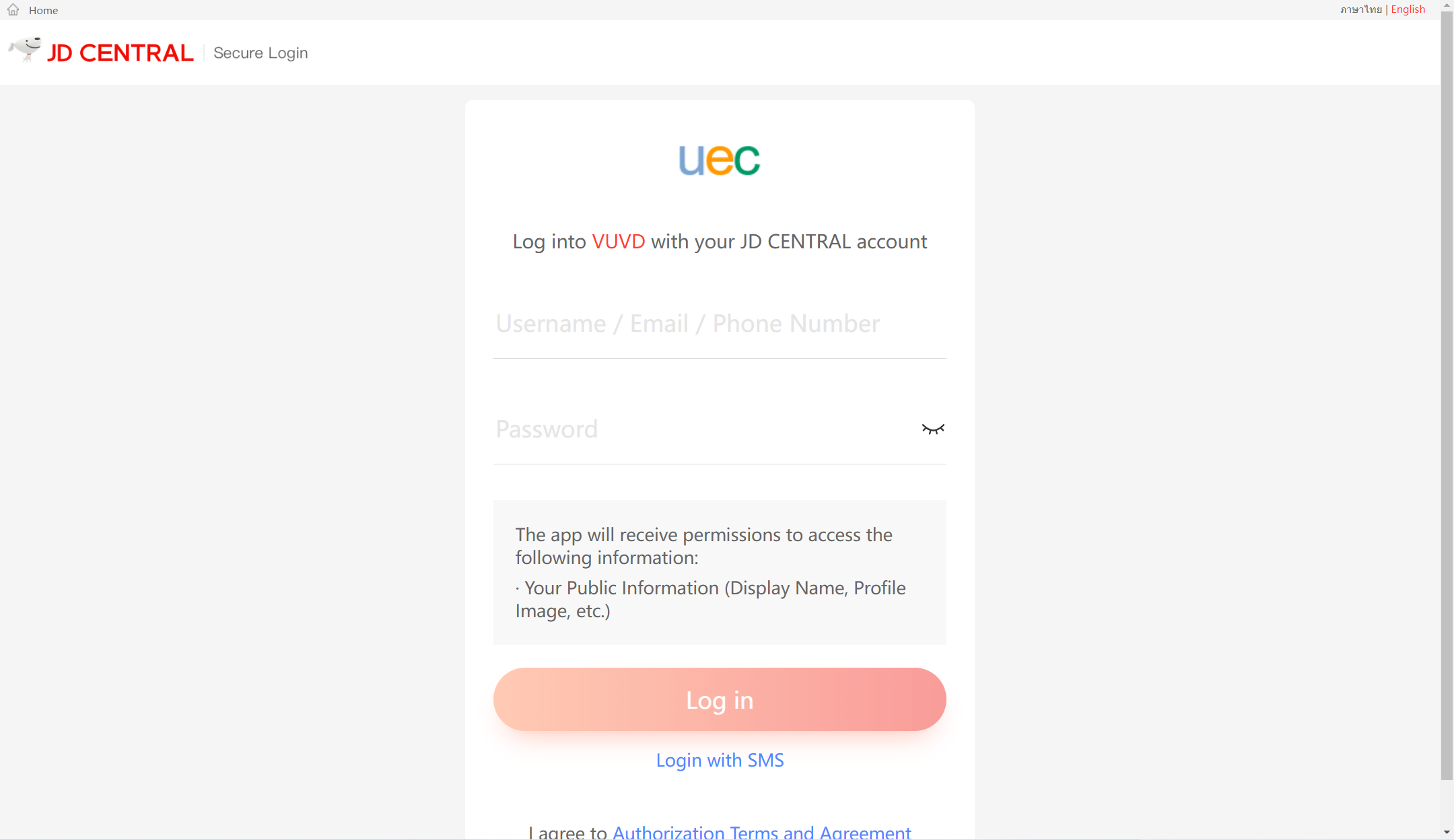
Task: Click the JD CENTRAL red wordmark
Action: (120, 53)
